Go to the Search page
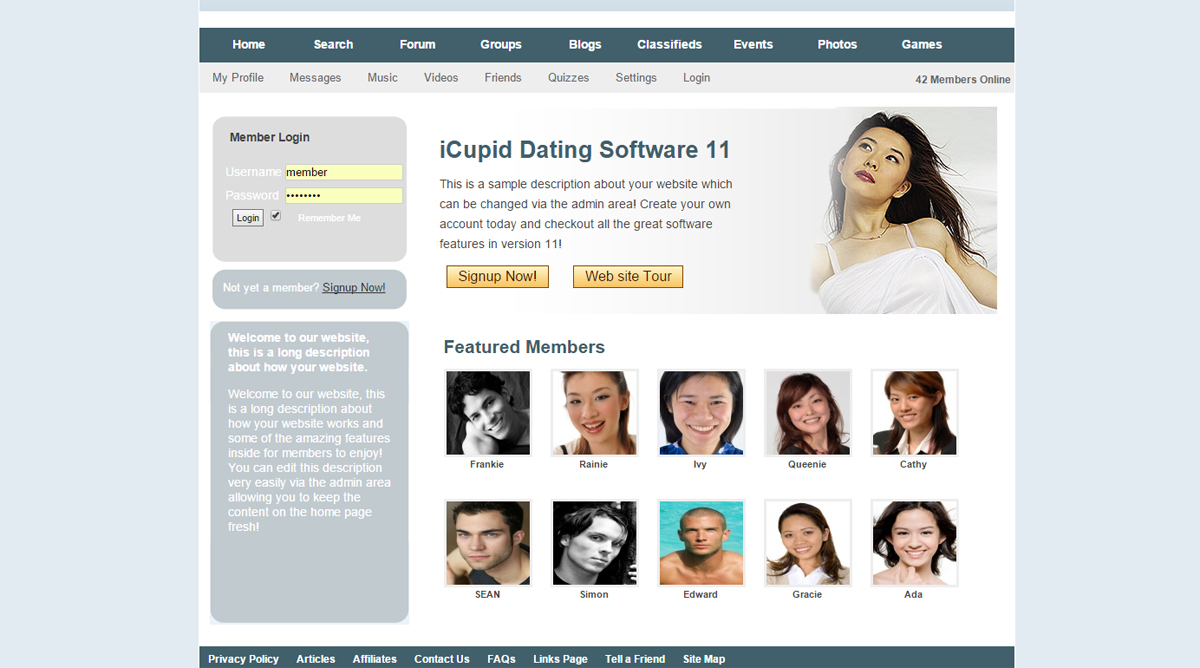 (x=333, y=45)
